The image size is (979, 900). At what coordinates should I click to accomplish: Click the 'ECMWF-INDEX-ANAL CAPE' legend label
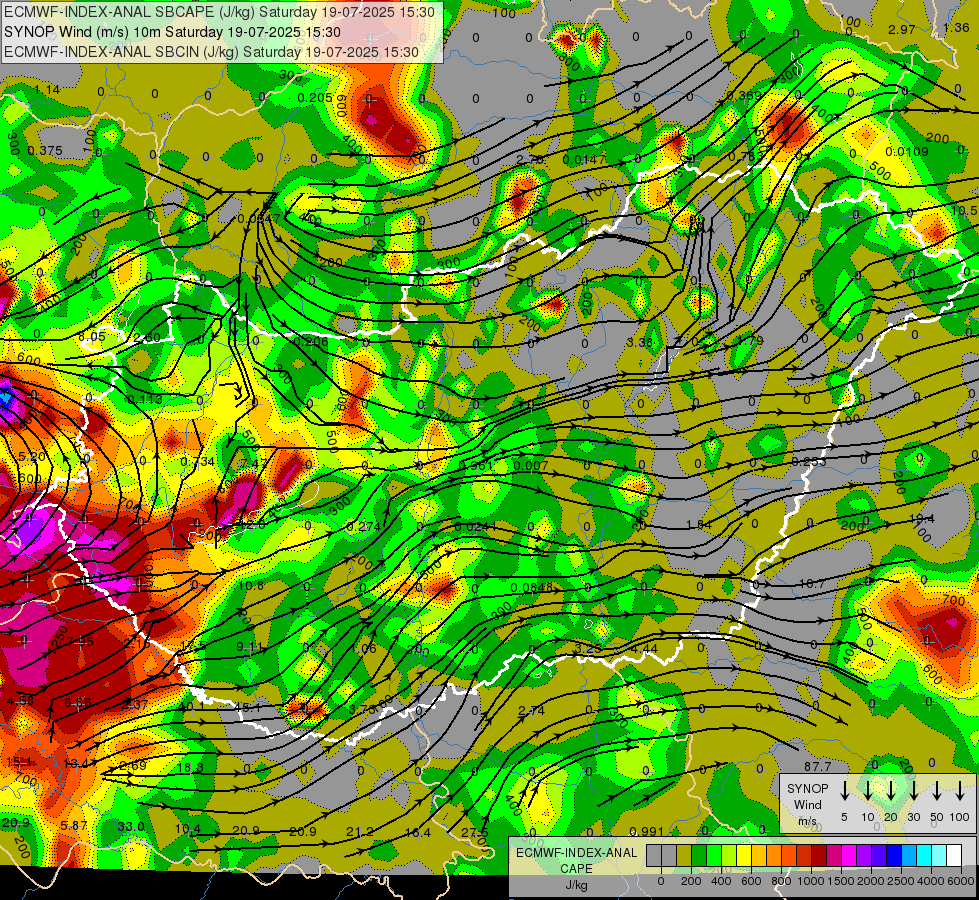click(576, 861)
